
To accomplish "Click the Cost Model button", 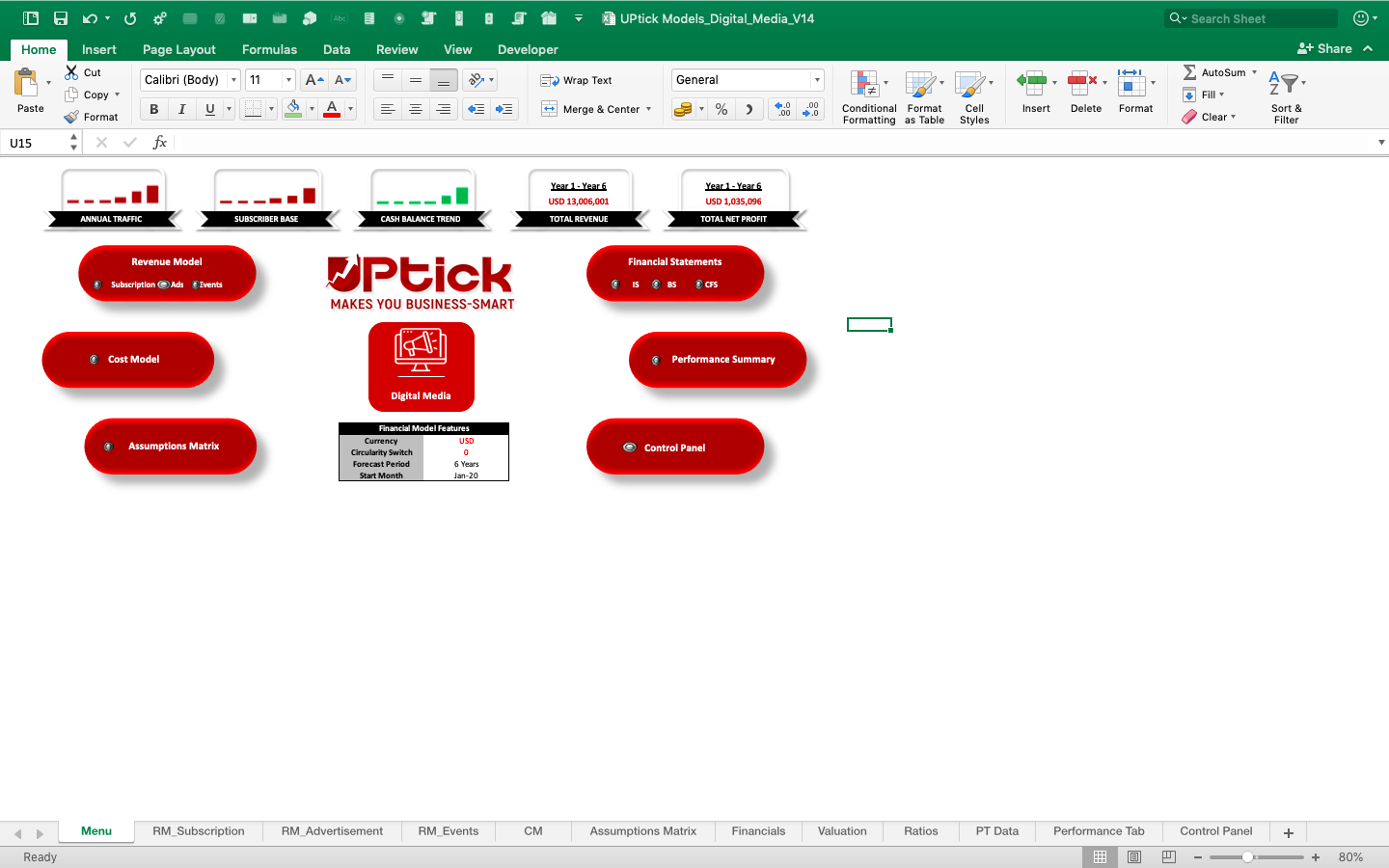I will pyautogui.click(x=127, y=360).
